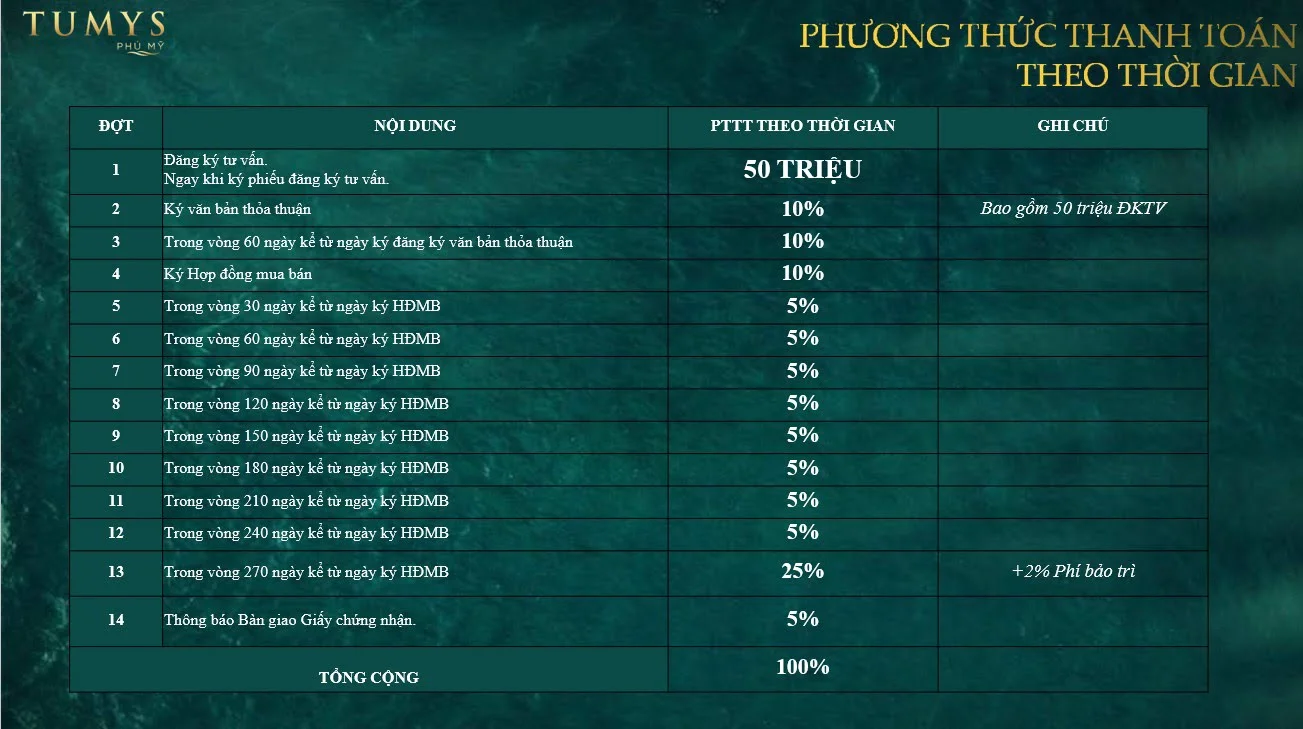Image resolution: width=1303 pixels, height=729 pixels.
Task: Click the Ký văn bản thỏa thuận row
Action: (638, 210)
